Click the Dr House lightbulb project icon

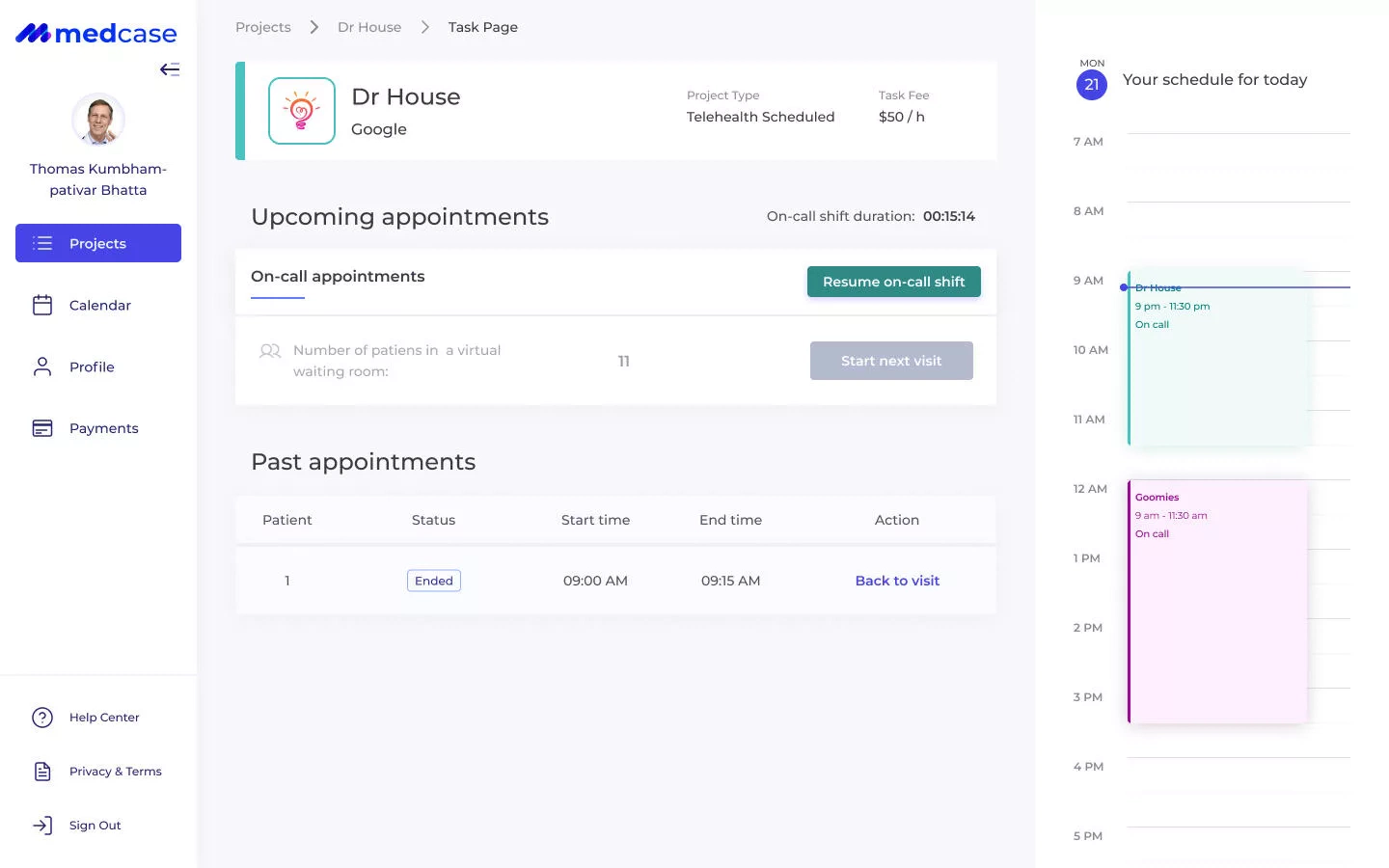(302, 111)
